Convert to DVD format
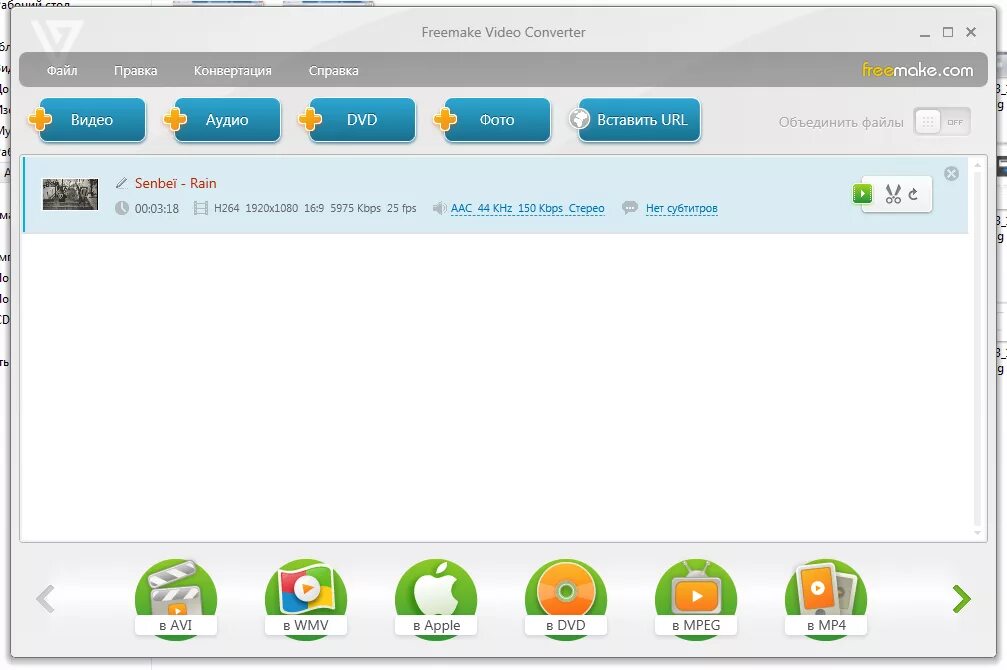This screenshot has width=1007, height=670. (x=566, y=599)
